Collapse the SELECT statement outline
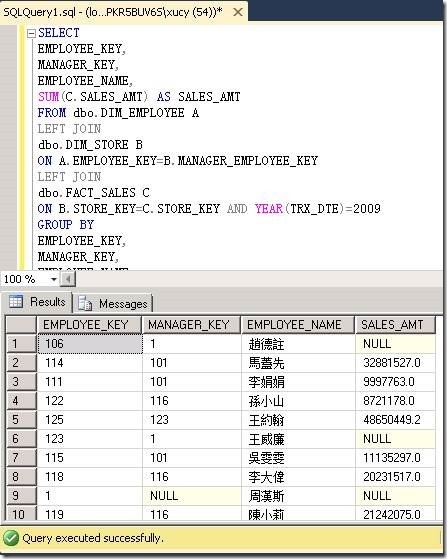The width and height of the screenshot is (447, 559). coord(31,34)
